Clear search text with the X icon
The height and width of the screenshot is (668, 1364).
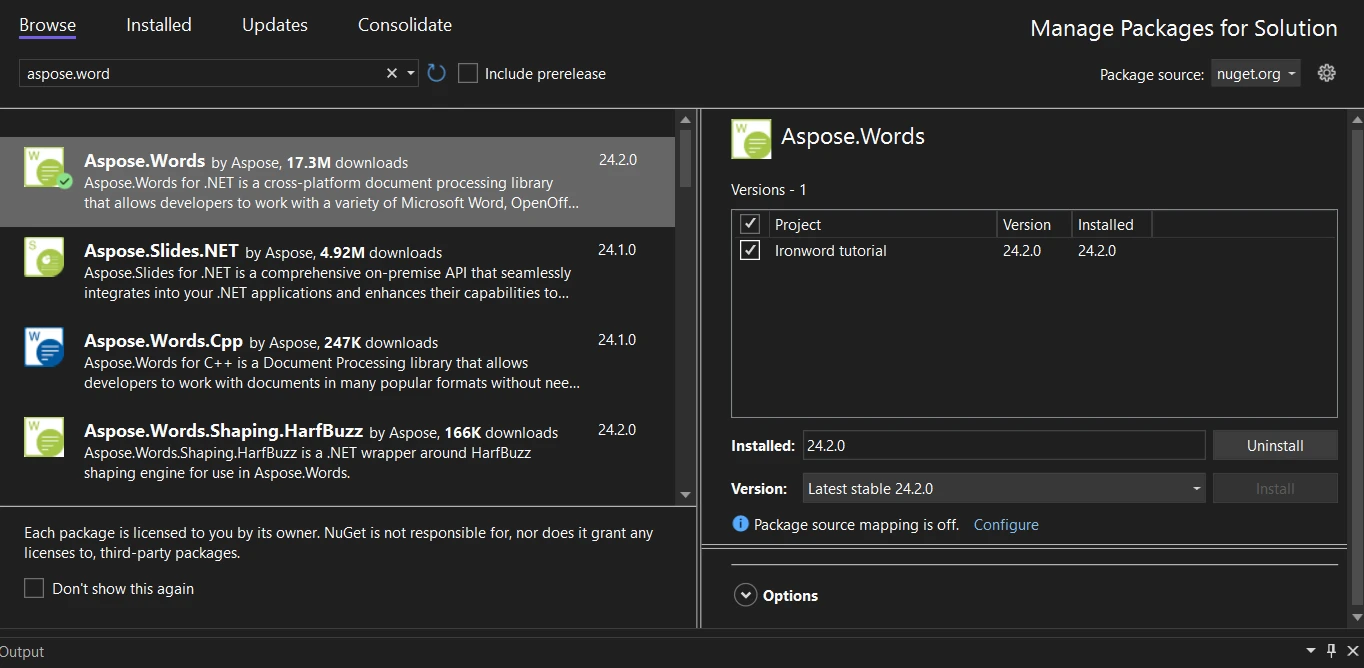[392, 73]
